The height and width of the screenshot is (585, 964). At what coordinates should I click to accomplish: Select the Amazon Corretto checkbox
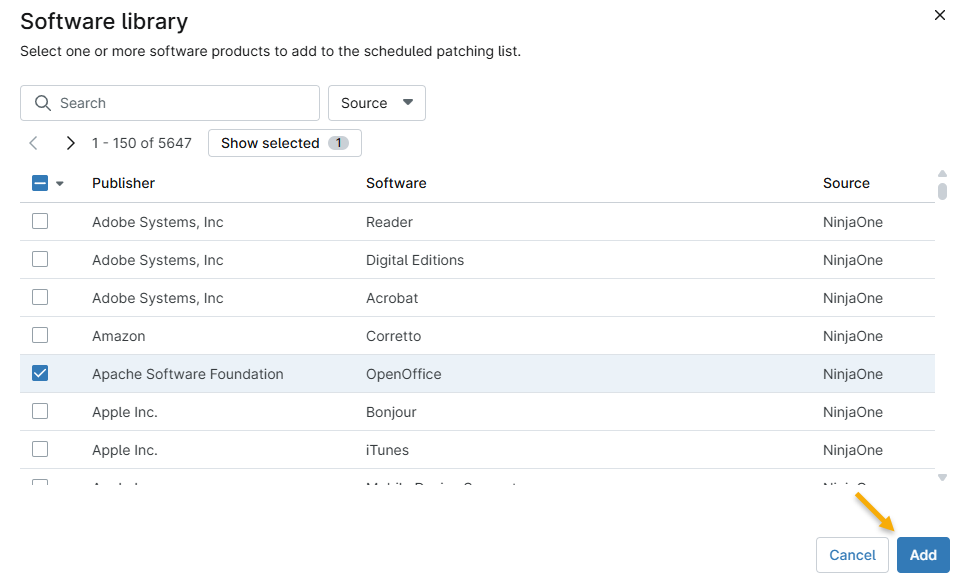(40, 335)
